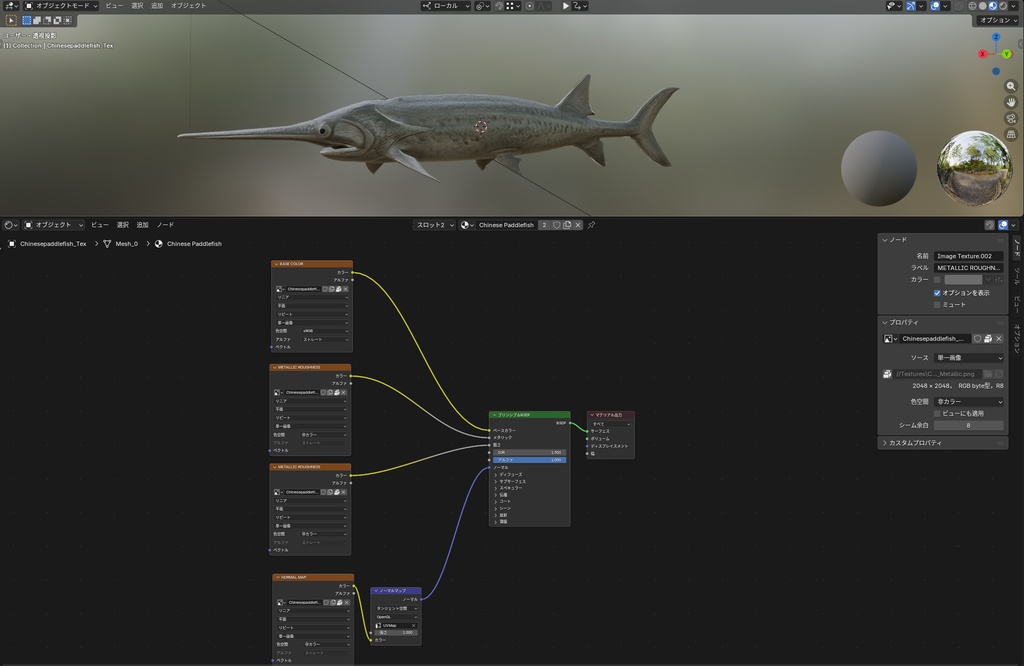Switch to the オプション sidebar tab
1024x666 pixels.
click(x=1017, y=339)
